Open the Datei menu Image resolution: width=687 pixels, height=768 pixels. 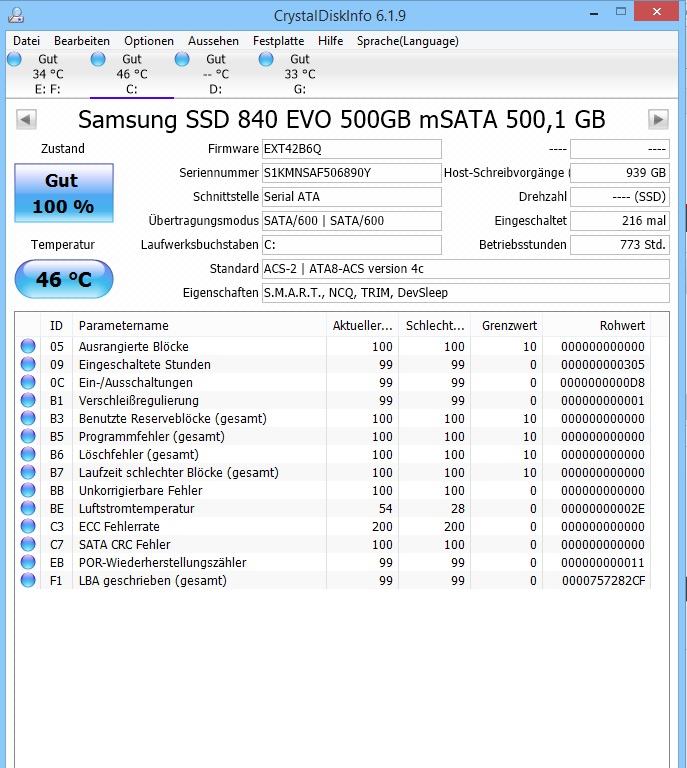tap(26, 41)
